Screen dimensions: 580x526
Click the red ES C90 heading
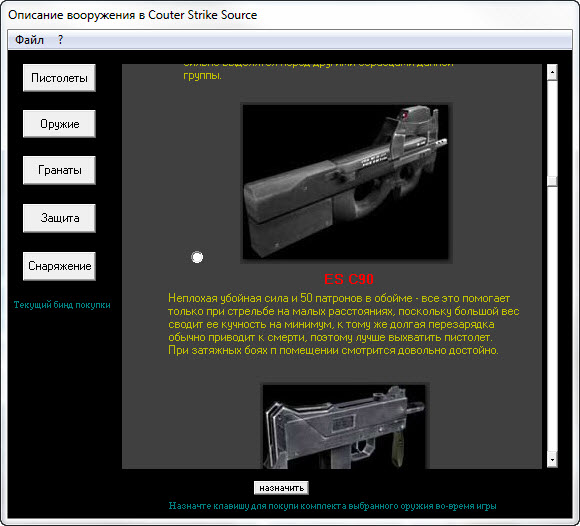click(349, 279)
